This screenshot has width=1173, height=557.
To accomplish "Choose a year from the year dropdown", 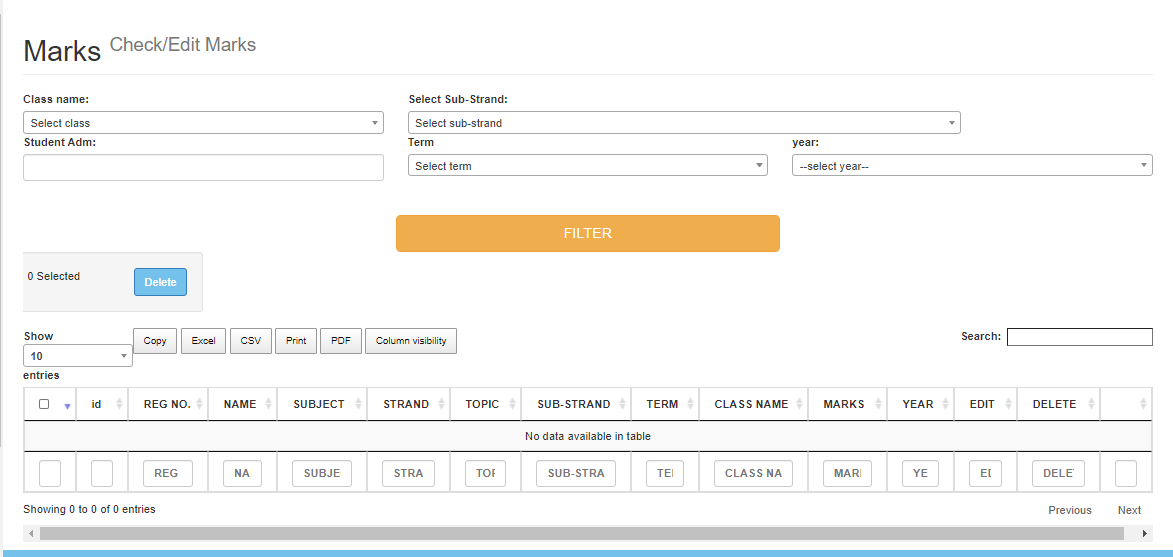I will pyautogui.click(x=971, y=166).
